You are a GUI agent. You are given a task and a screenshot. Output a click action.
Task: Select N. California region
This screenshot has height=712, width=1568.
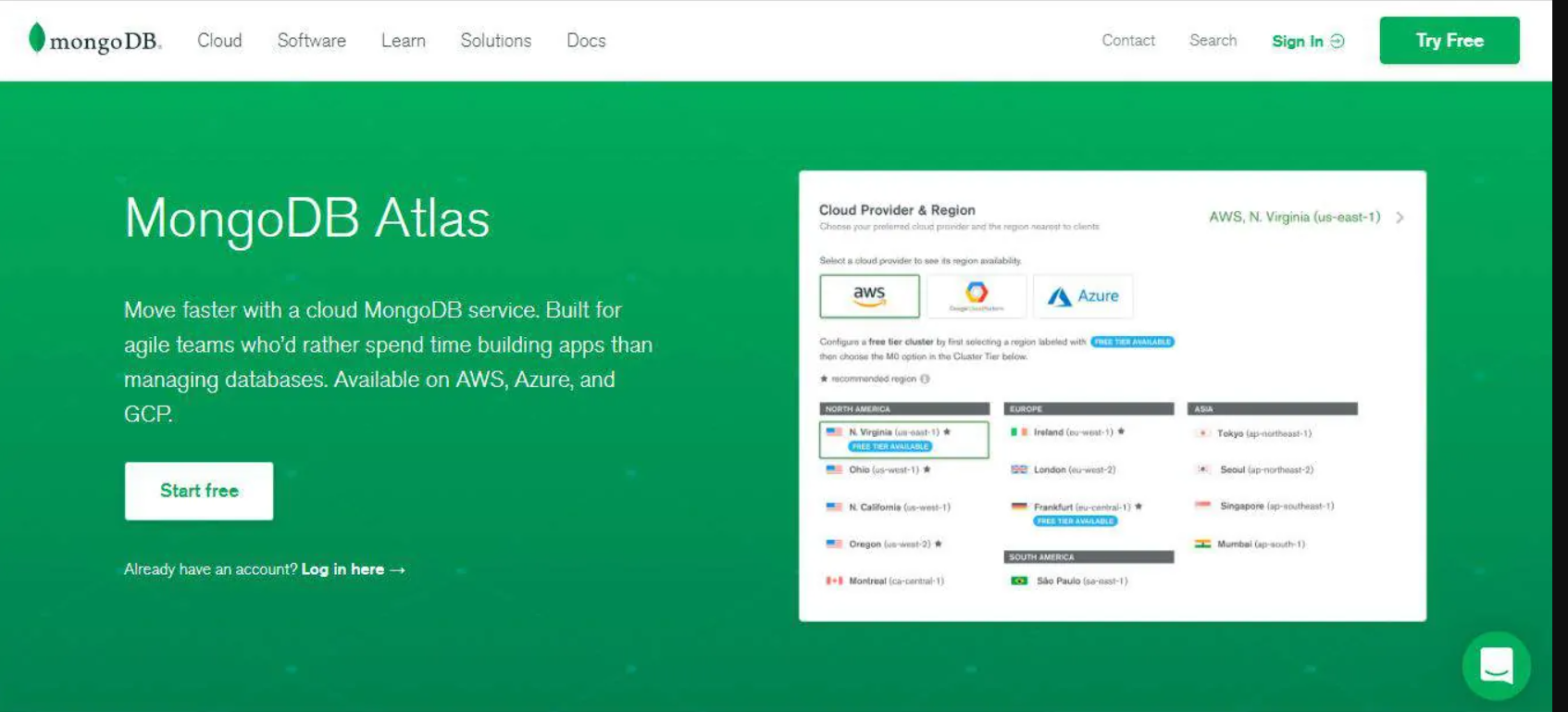(x=887, y=507)
